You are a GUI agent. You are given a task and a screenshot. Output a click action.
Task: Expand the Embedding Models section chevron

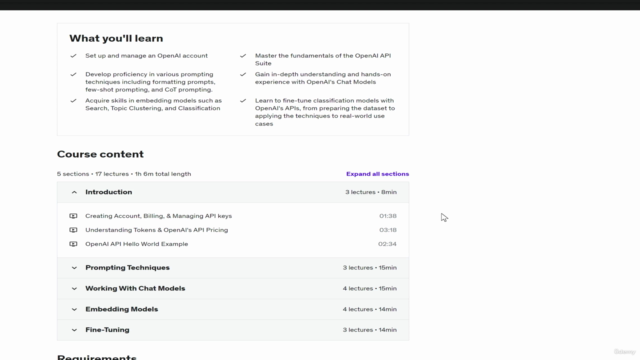tap(74, 309)
